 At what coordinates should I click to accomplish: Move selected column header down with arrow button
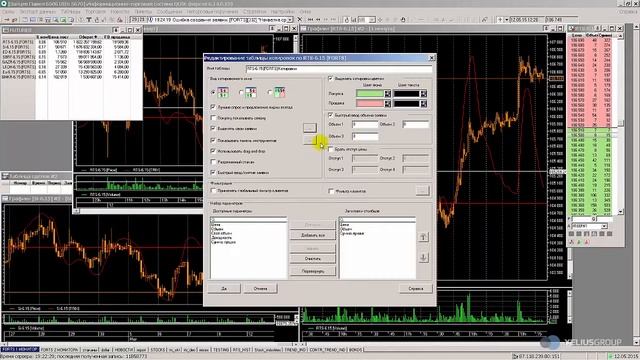[x=423, y=258]
